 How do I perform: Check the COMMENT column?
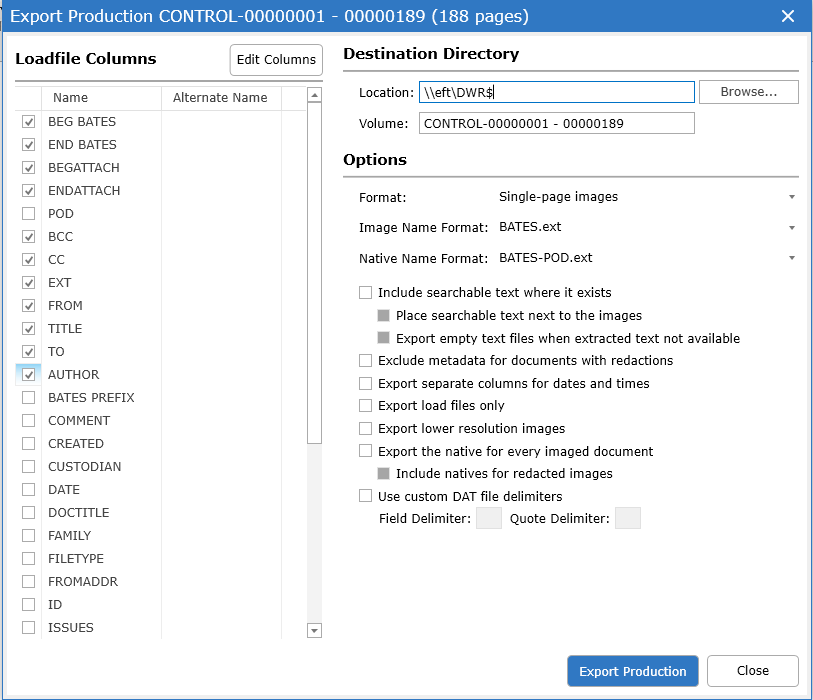coord(29,421)
